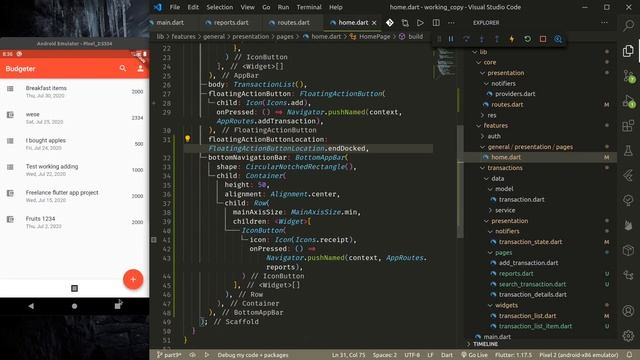
Task: Tap the receipt icon in emulator bottom bar
Action: click(x=74, y=289)
